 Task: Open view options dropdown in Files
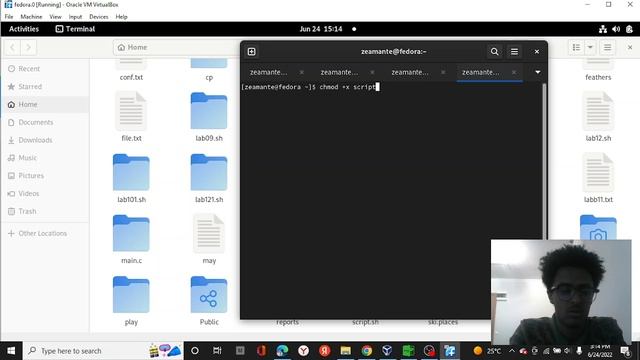point(590,47)
